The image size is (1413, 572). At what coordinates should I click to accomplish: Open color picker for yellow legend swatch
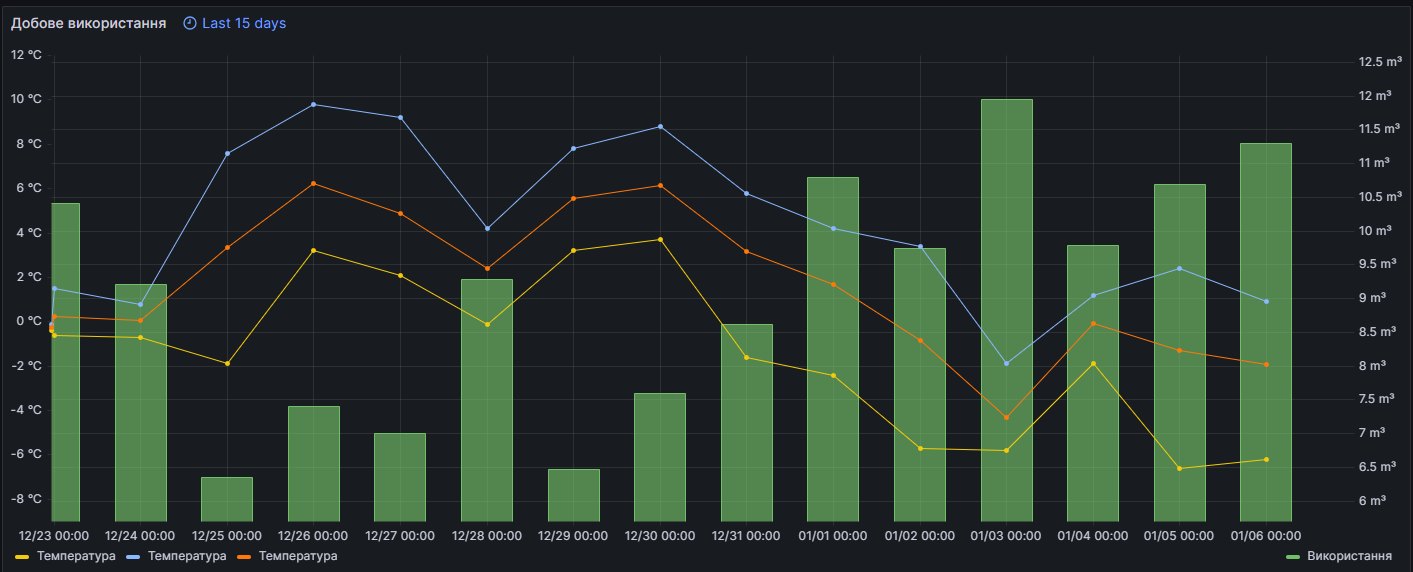coord(23,556)
